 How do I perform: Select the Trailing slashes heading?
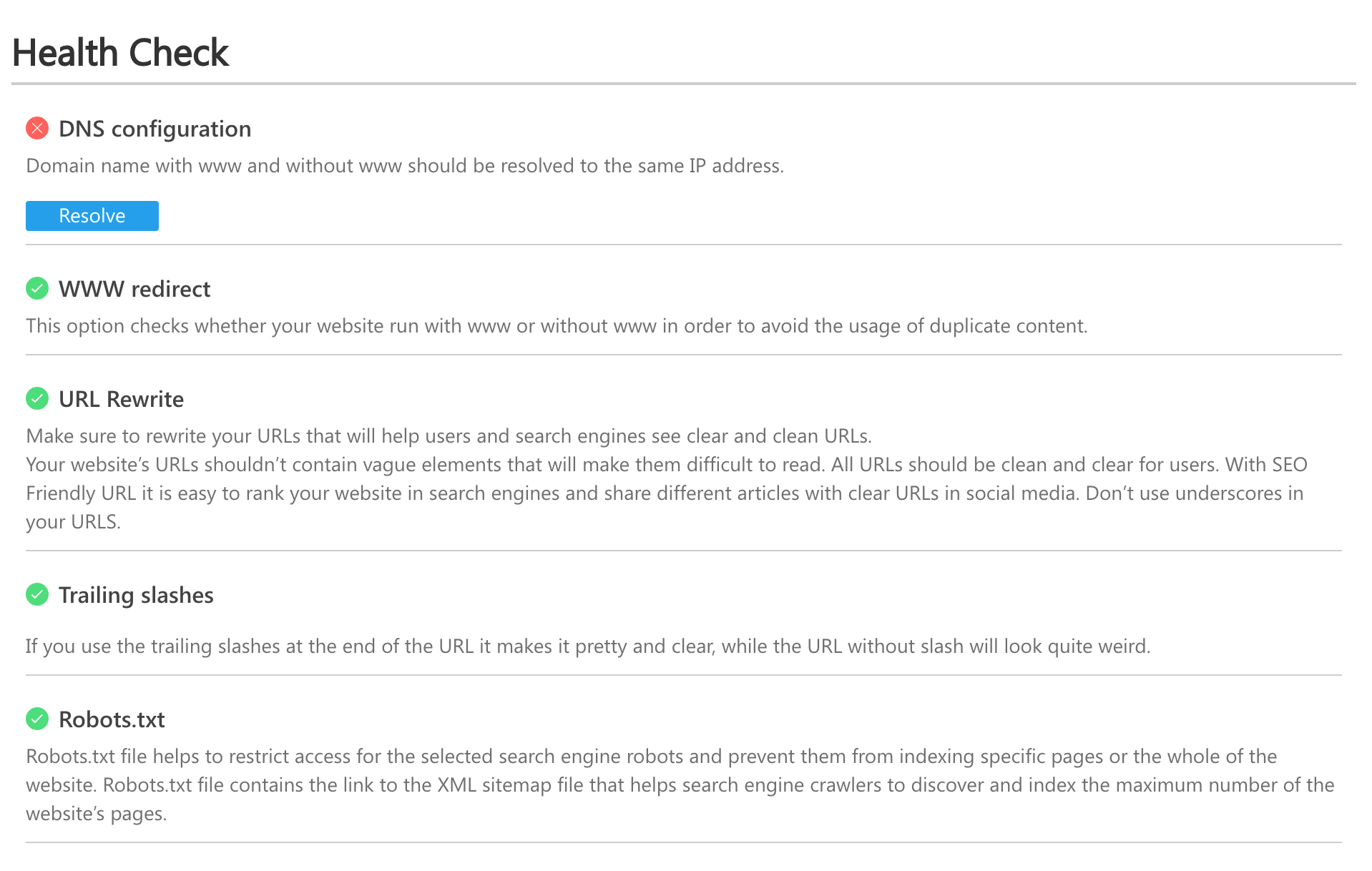(136, 596)
